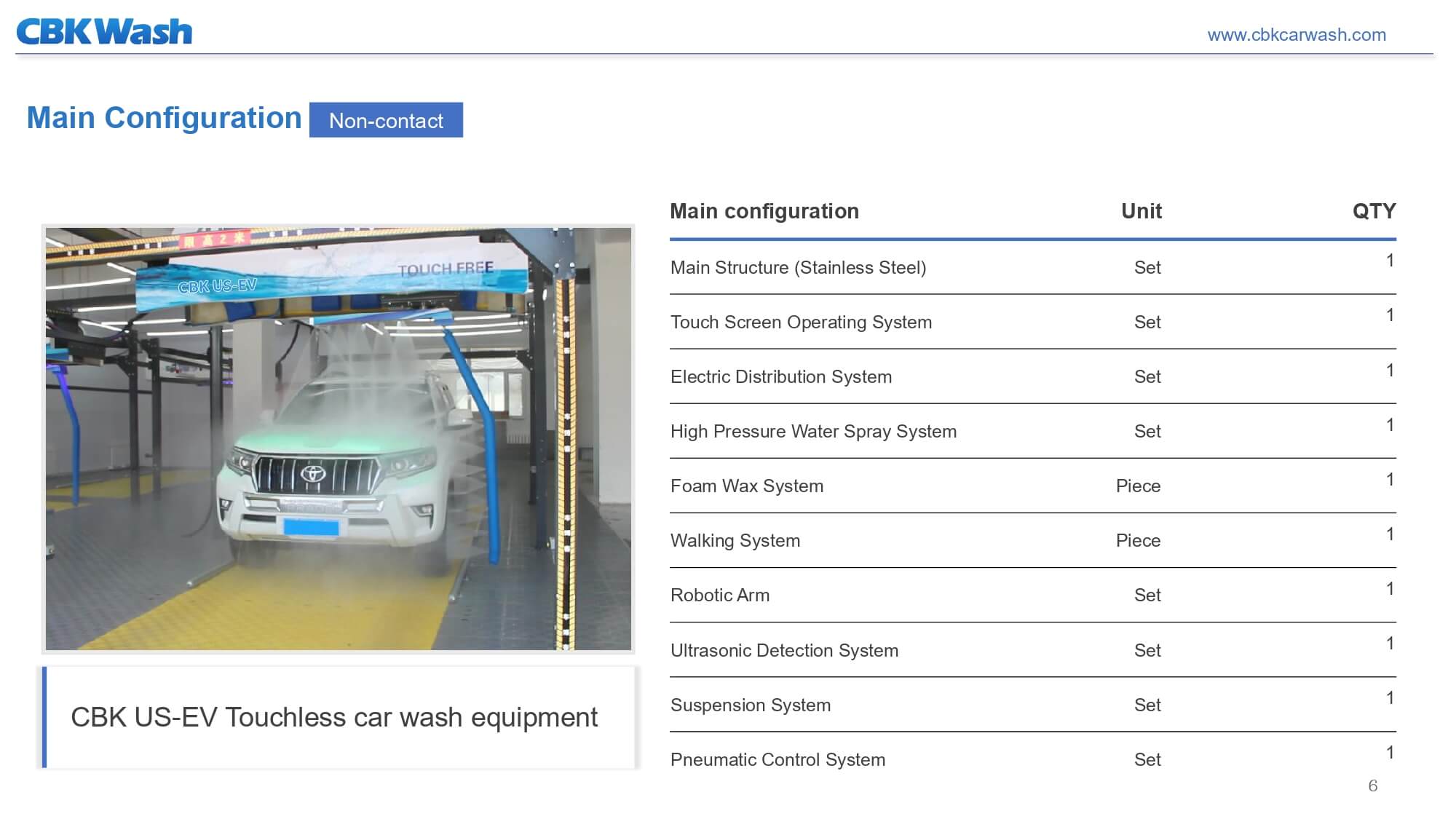Screen dimensions: 1456x819
Task: Select 'Walking System' text
Action: [735, 541]
